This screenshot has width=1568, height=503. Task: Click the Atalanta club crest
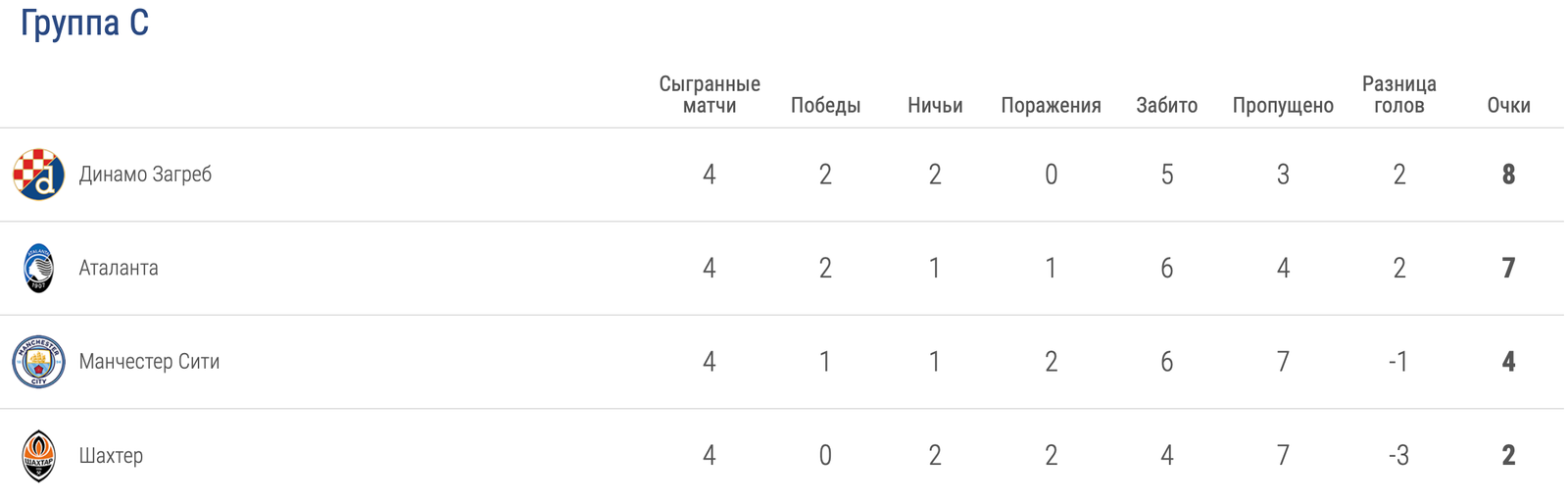pos(38,268)
